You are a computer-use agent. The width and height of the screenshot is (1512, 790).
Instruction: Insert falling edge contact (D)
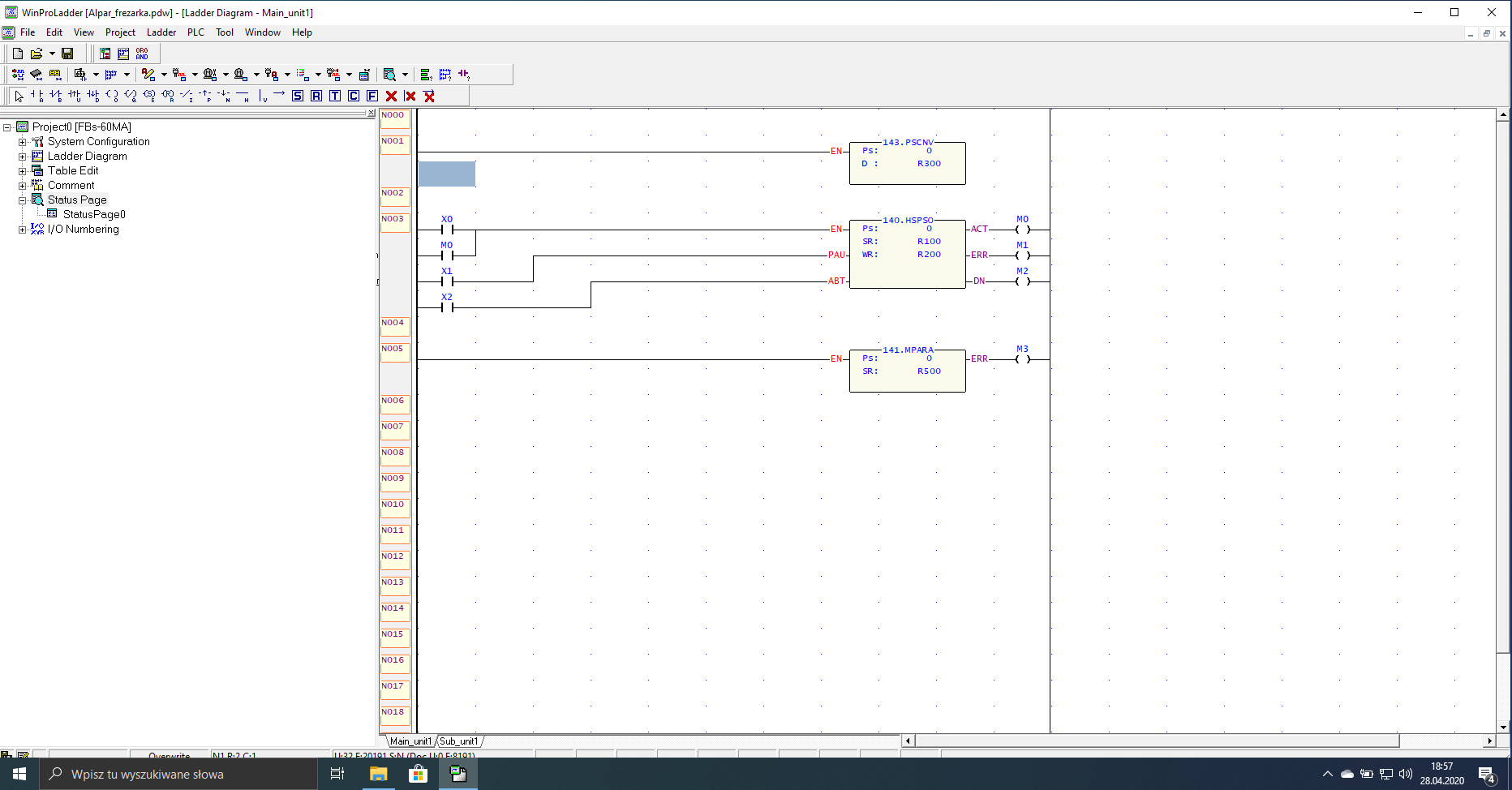pos(93,96)
